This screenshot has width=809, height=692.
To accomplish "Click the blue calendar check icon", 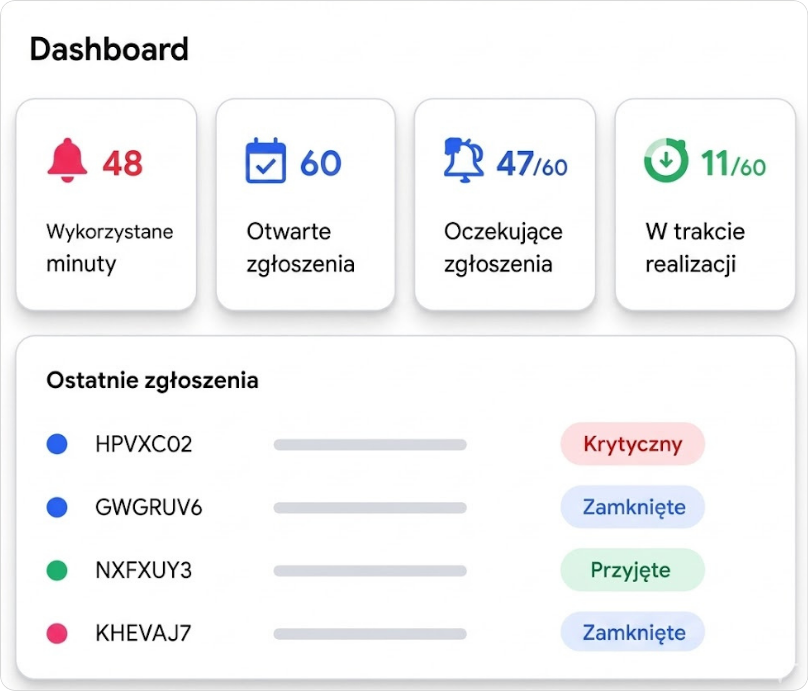I will coord(266,160).
